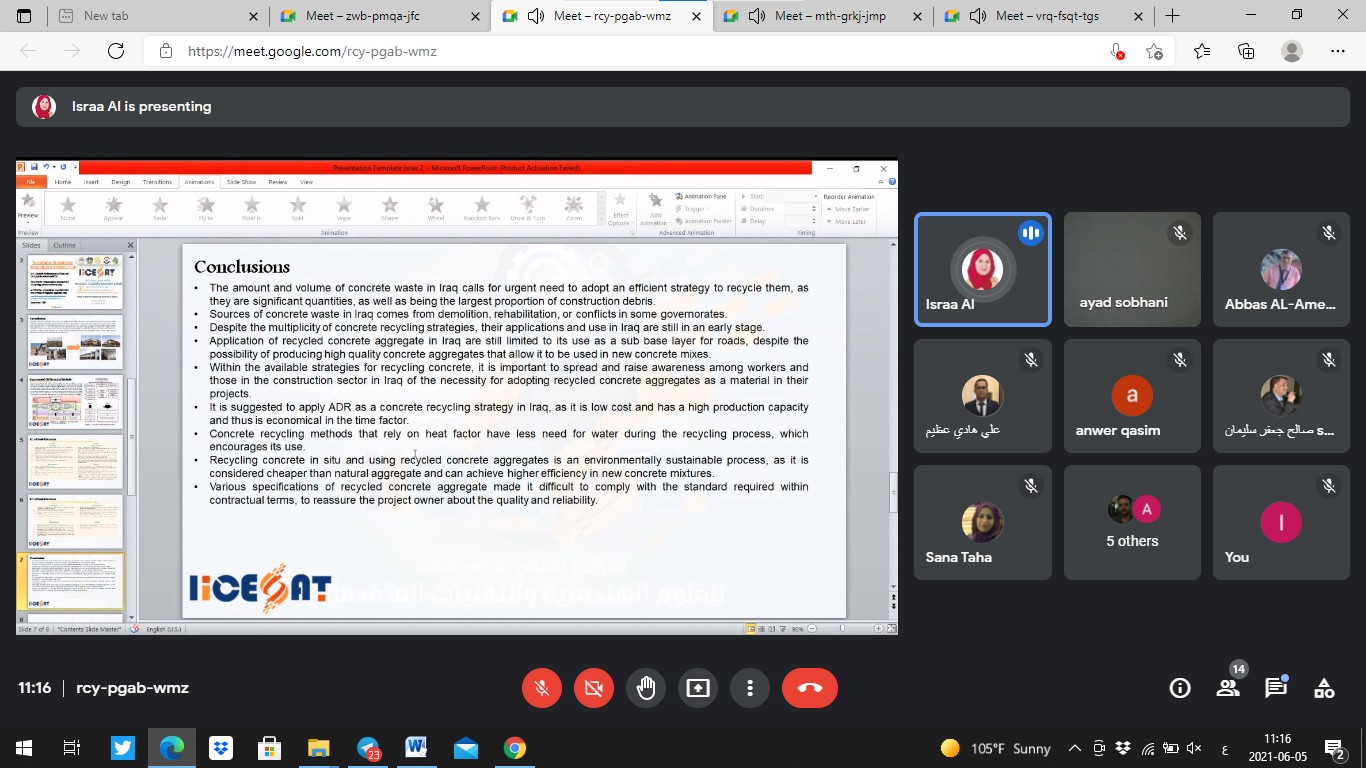1366x768 pixels.
Task: Select the Israa Al participant tile
Action: [x=982, y=269]
